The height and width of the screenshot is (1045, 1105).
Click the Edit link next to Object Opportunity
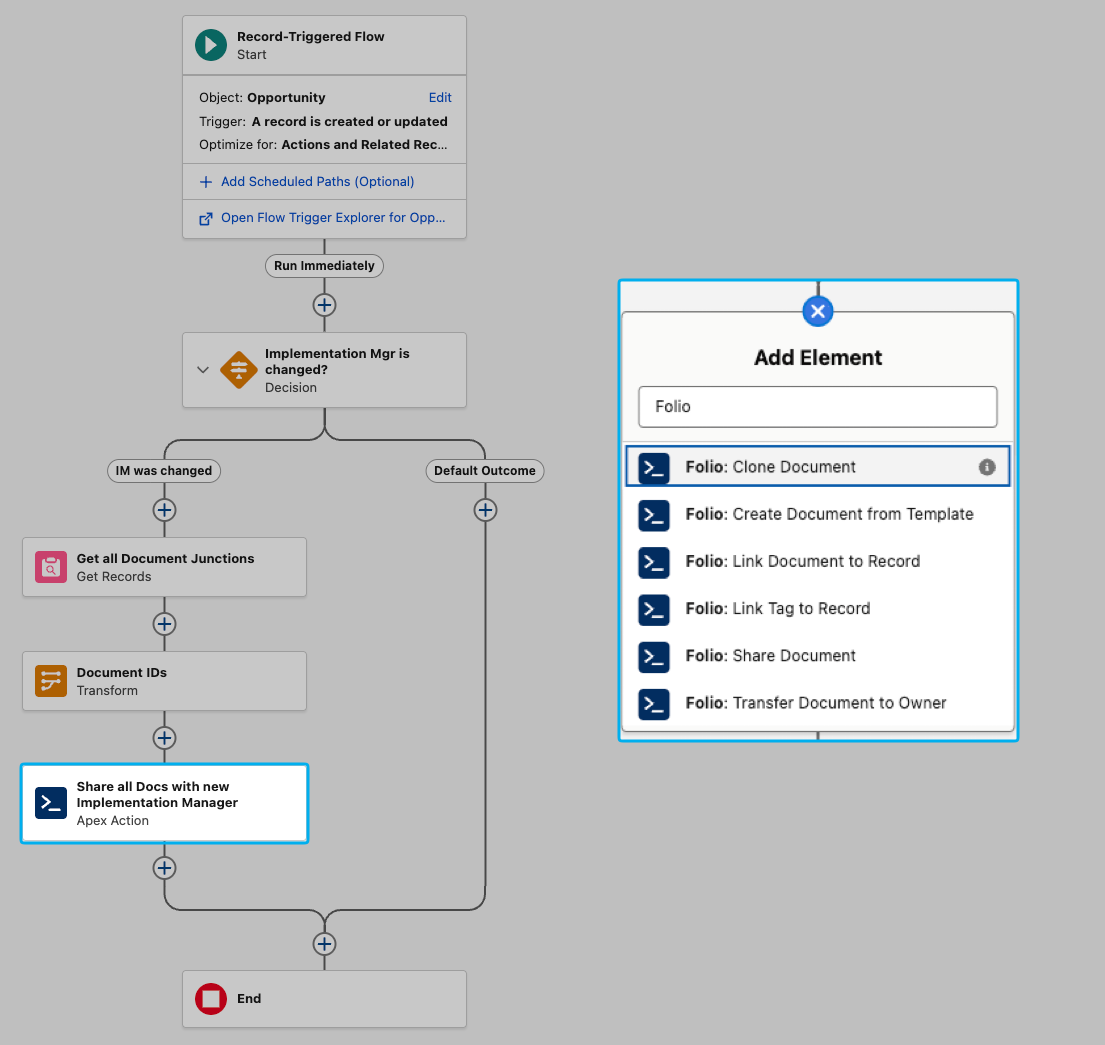pos(440,97)
